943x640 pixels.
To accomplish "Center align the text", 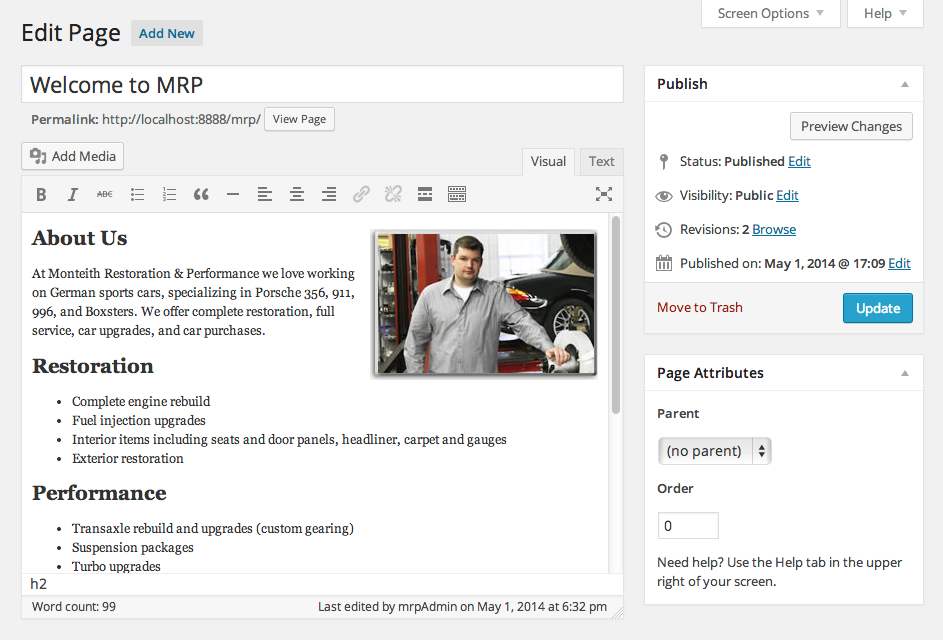I will (x=297, y=195).
